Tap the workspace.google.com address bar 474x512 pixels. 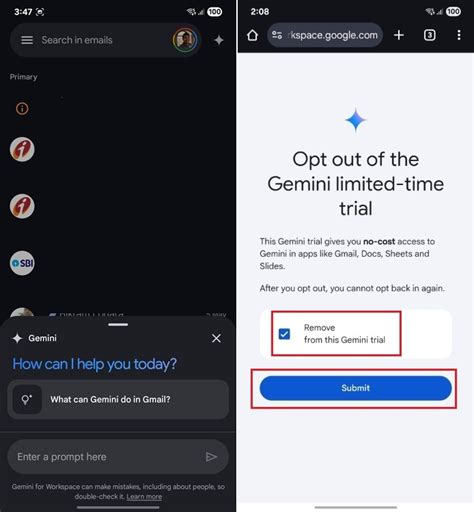tap(325, 35)
